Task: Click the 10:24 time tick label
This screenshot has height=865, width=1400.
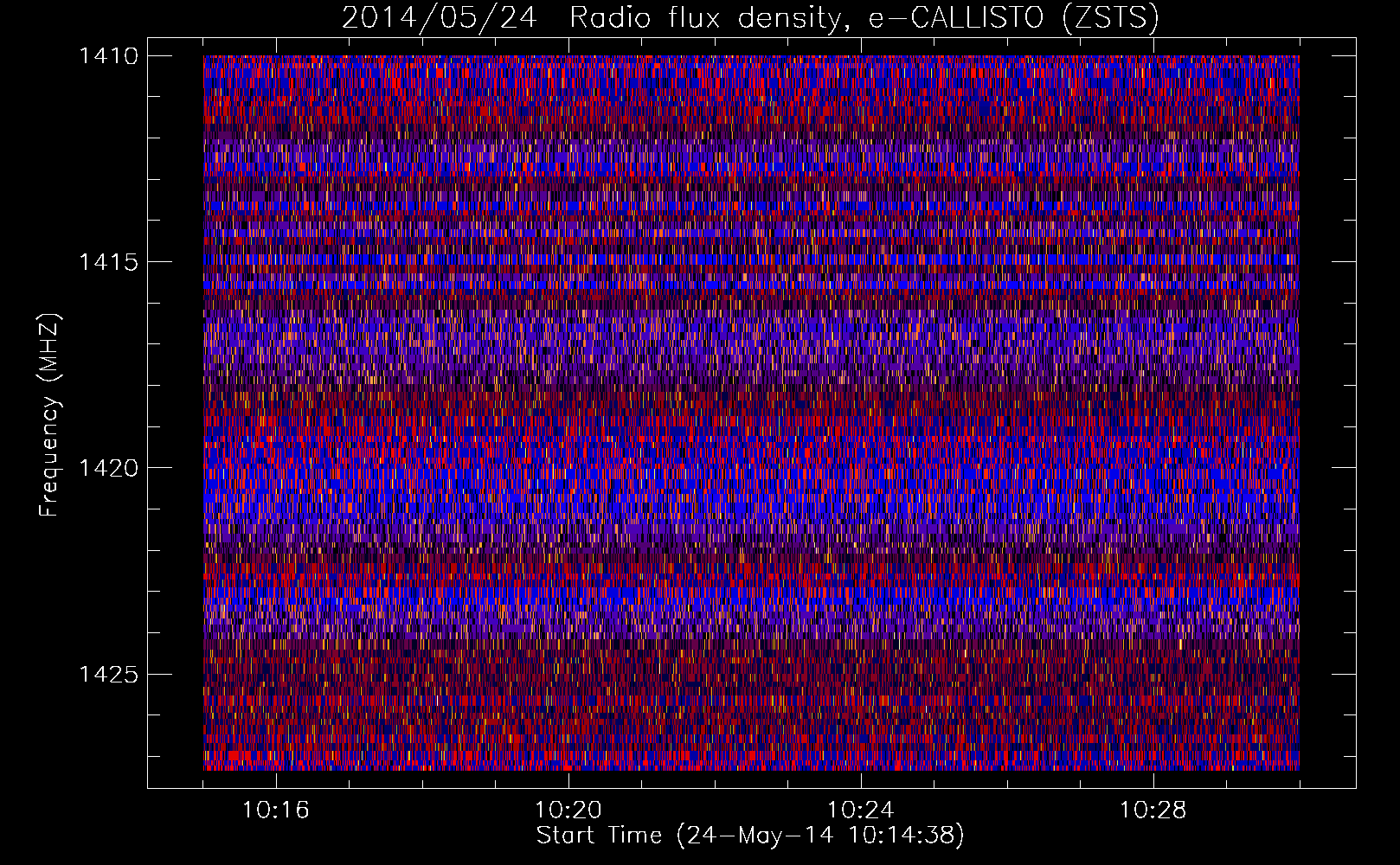Action: pos(860,811)
